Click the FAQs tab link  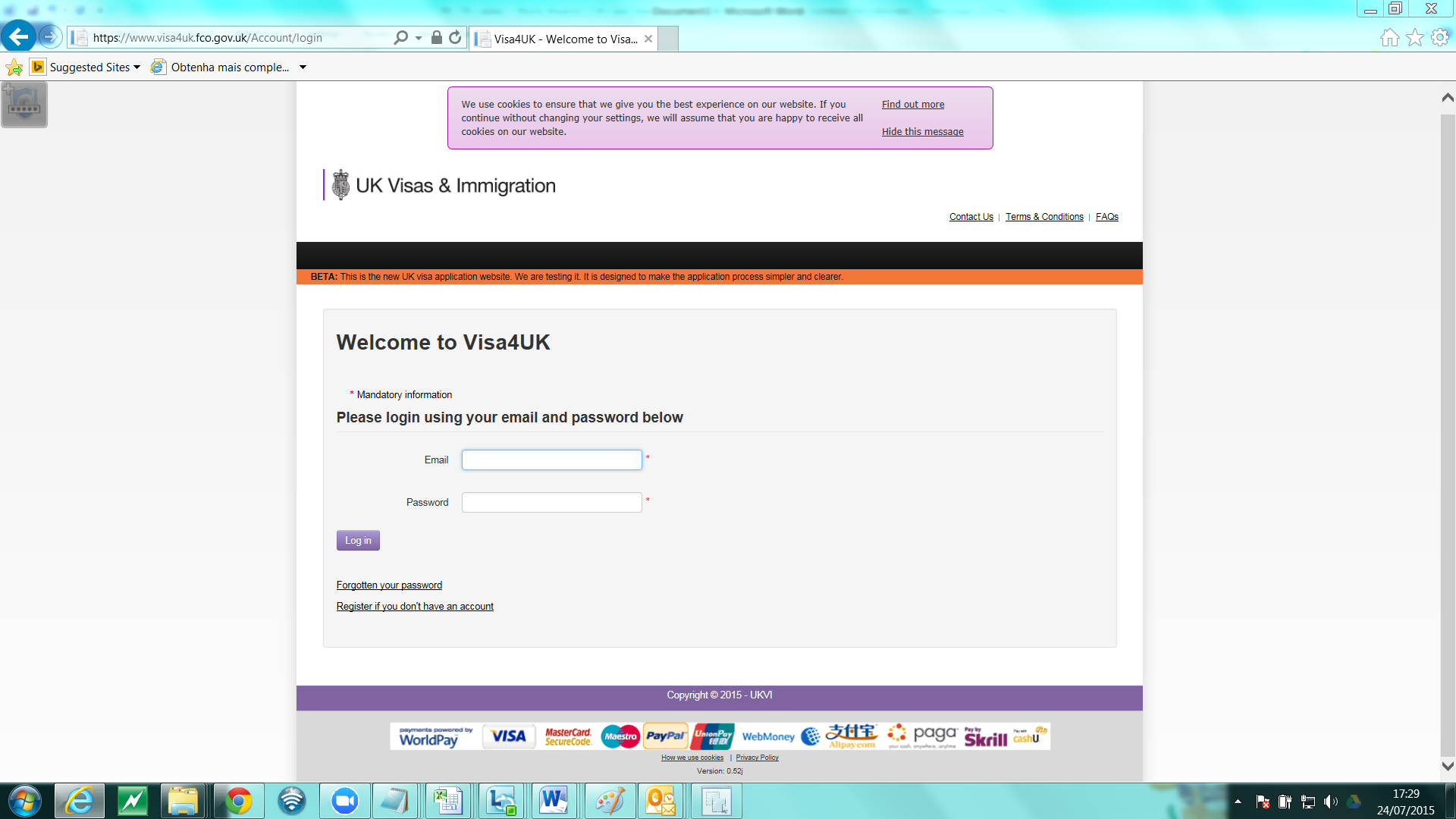pyautogui.click(x=1107, y=216)
